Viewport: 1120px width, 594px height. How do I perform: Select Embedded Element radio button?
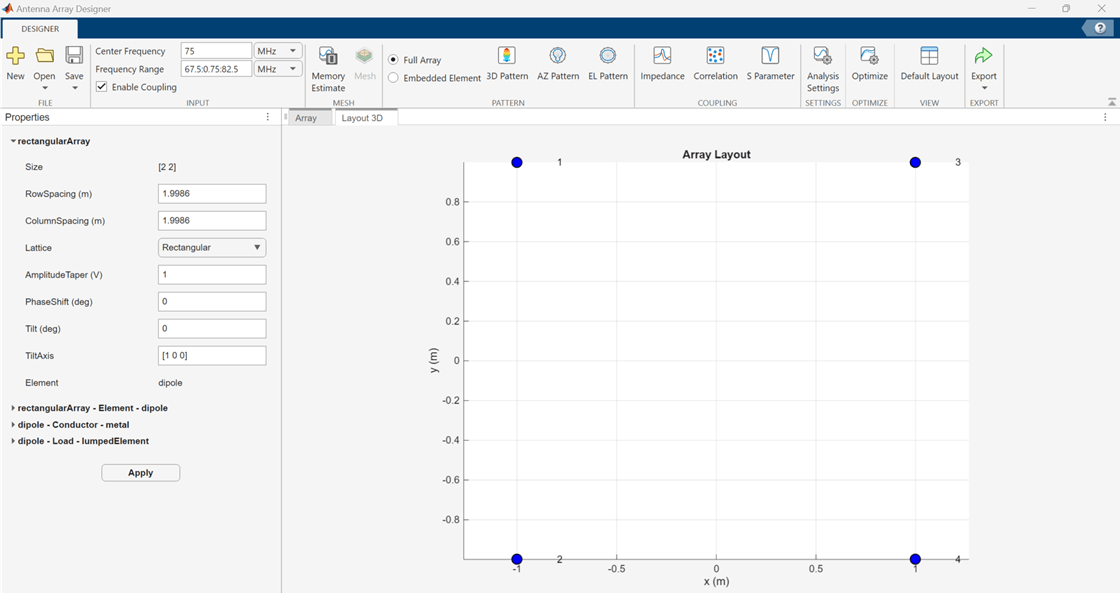pyautogui.click(x=393, y=77)
